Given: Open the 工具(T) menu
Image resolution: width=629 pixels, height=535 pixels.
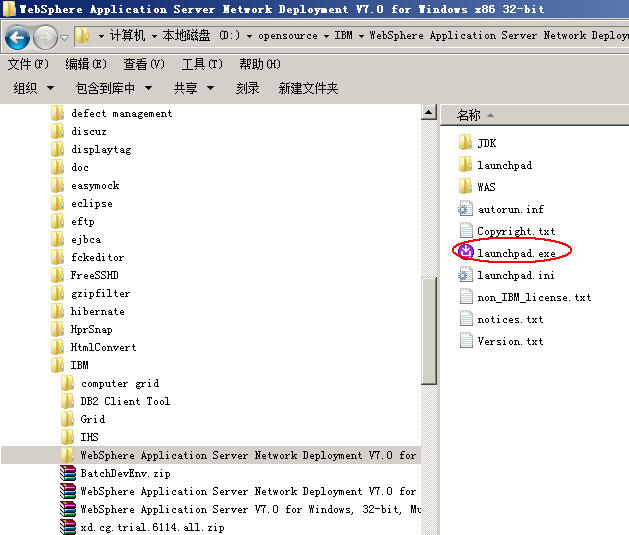Looking at the screenshot, I should click(202, 64).
